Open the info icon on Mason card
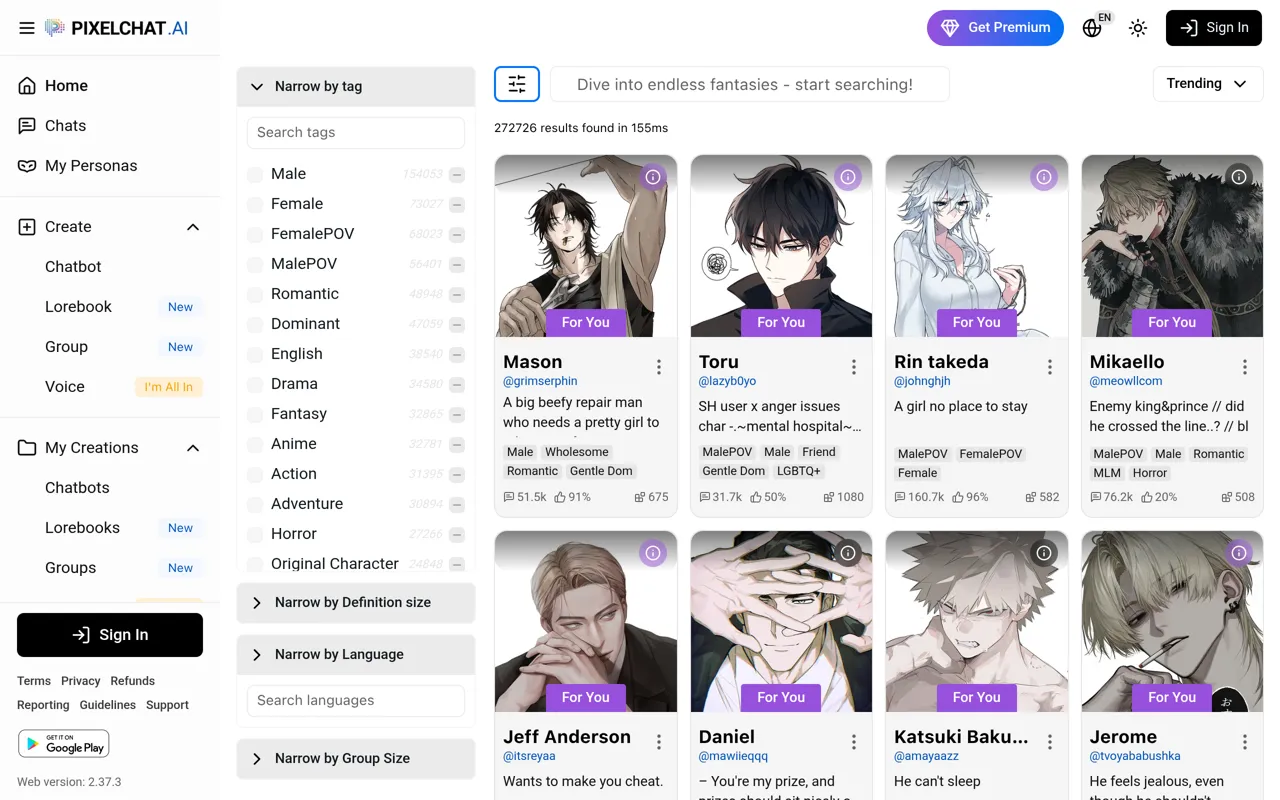1280x800 pixels. [x=653, y=177]
